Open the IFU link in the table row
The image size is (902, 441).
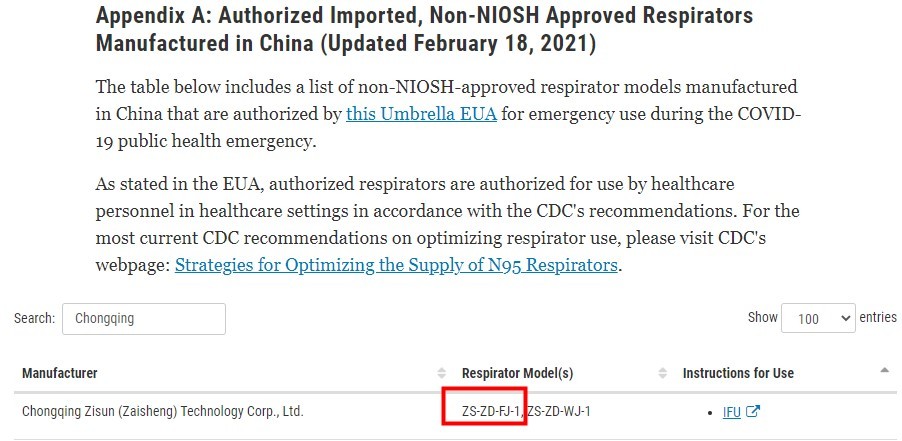[x=732, y=412]
